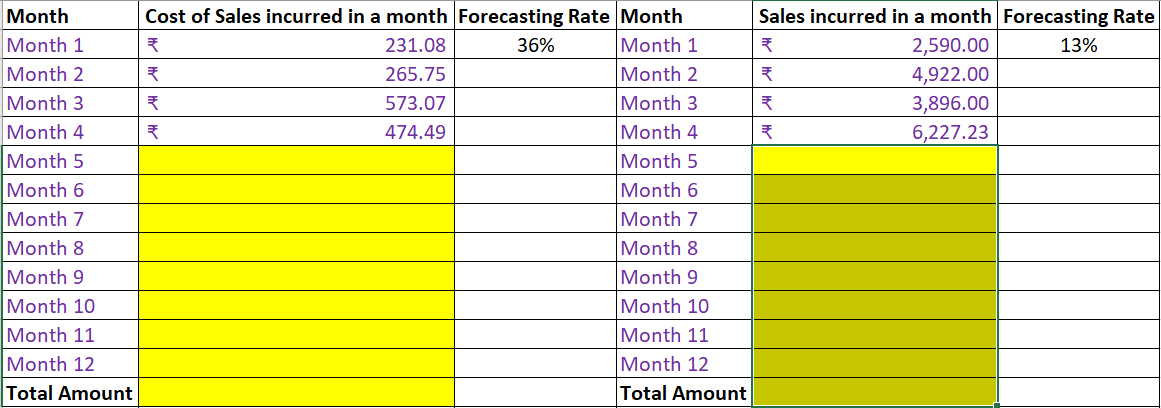Viewport: 1161px width, 408px height.
Task: Select the Forecasting Rate header beside Sales incurred
Action: coord(1078,16)
